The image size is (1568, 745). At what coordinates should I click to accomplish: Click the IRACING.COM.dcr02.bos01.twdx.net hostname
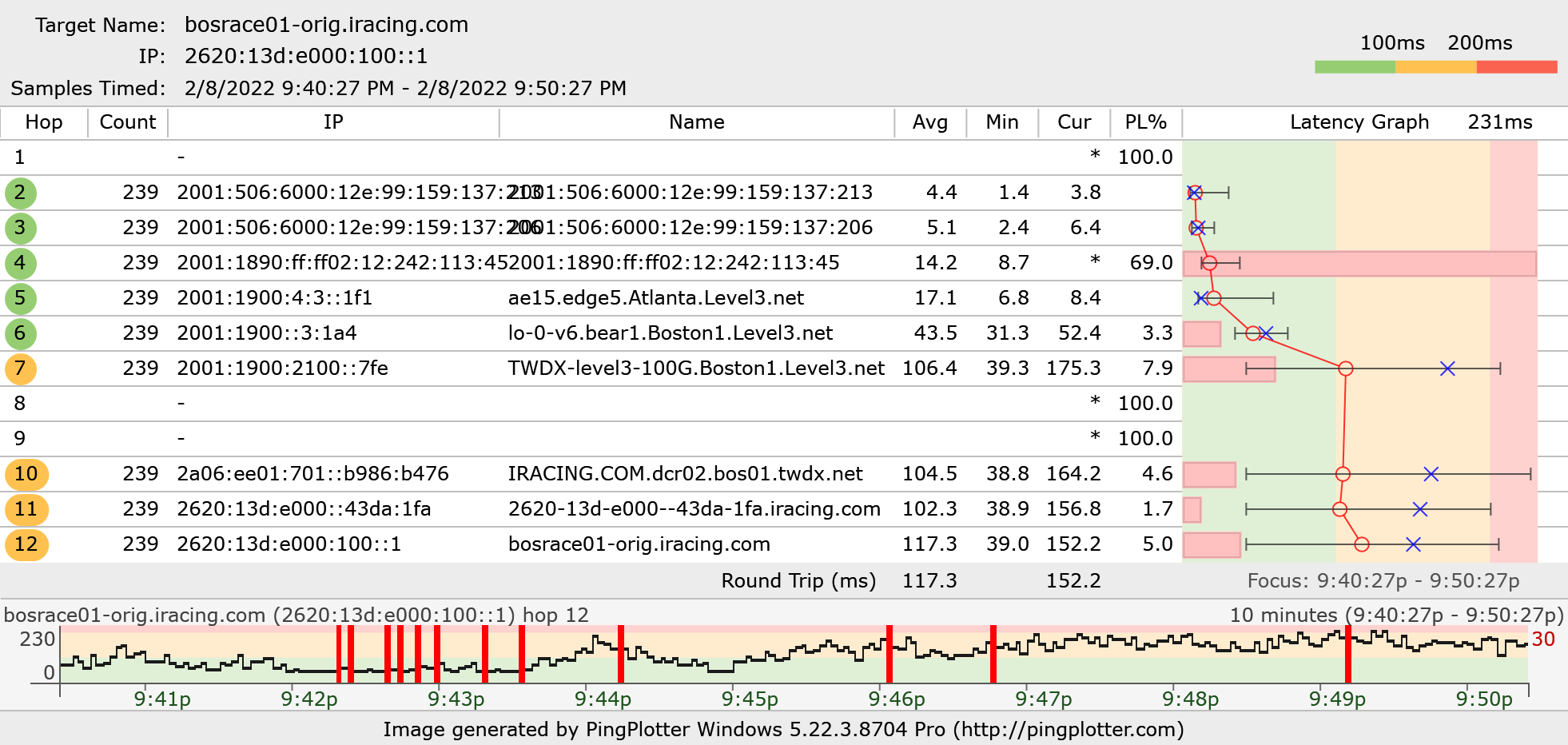pos(685,474)
